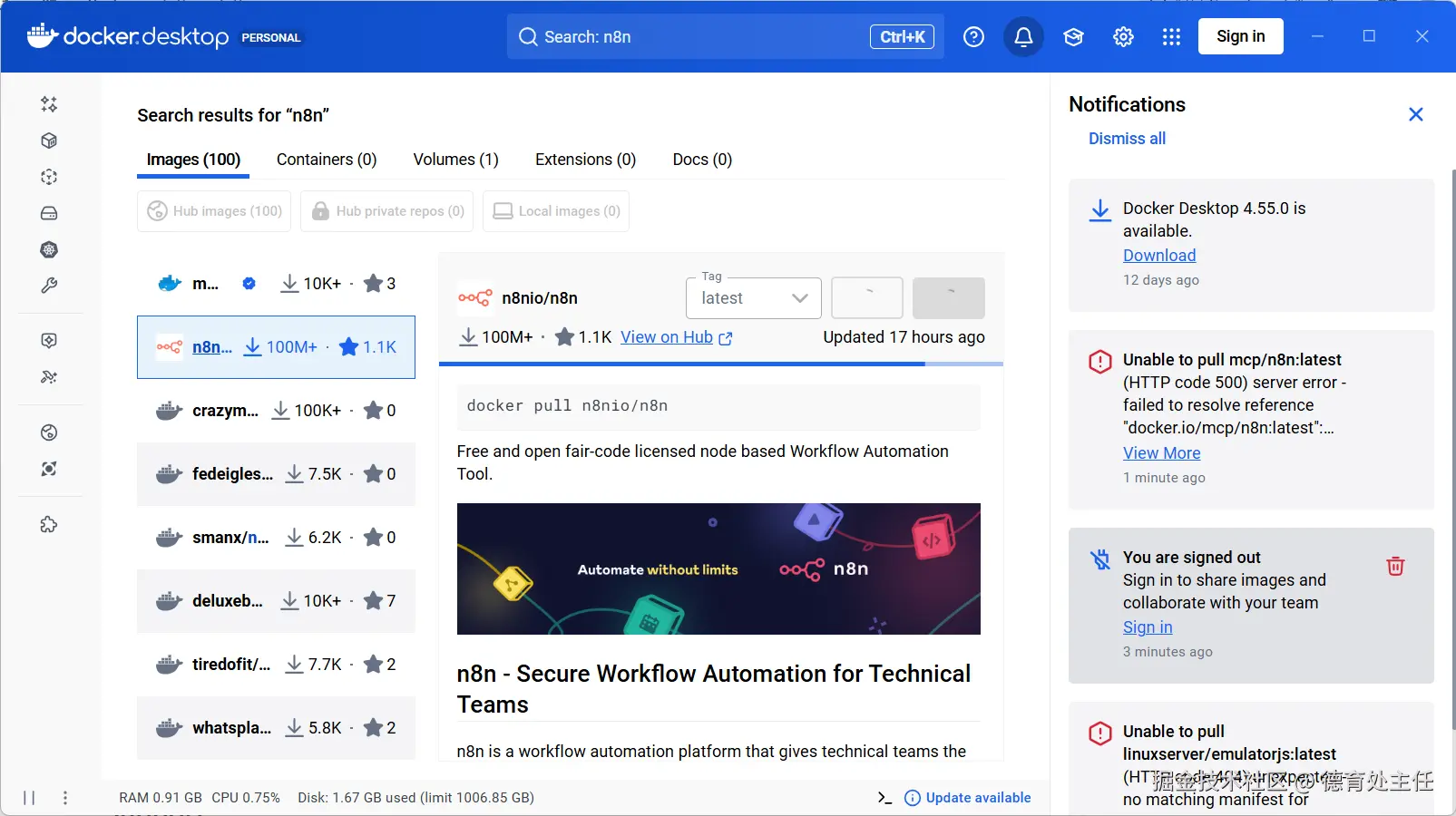1456x816 pixels.
Task: Open the engine three-dots menu in footer
Action: 65,798
